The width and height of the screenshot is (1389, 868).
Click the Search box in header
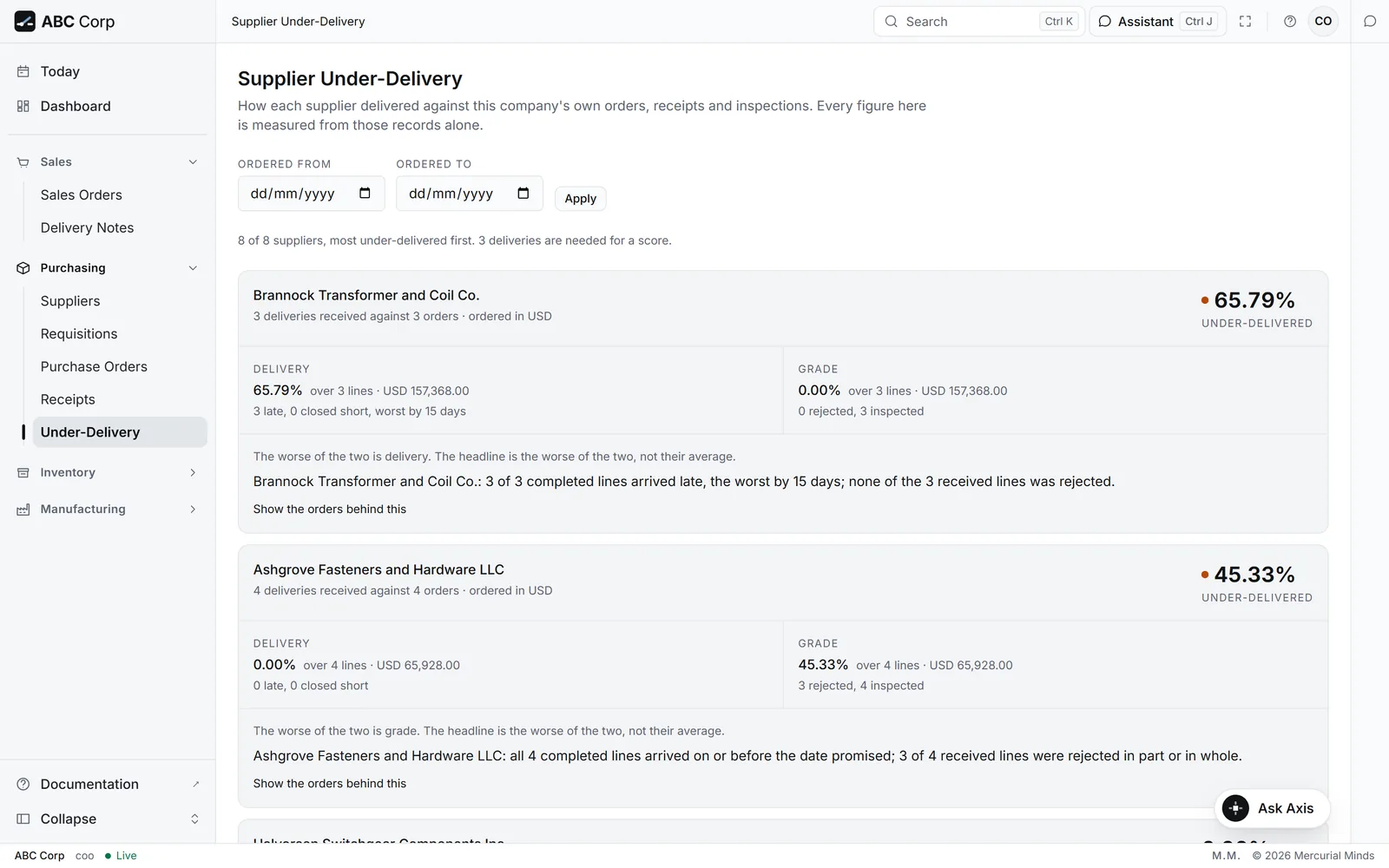(x=978, y=22)
